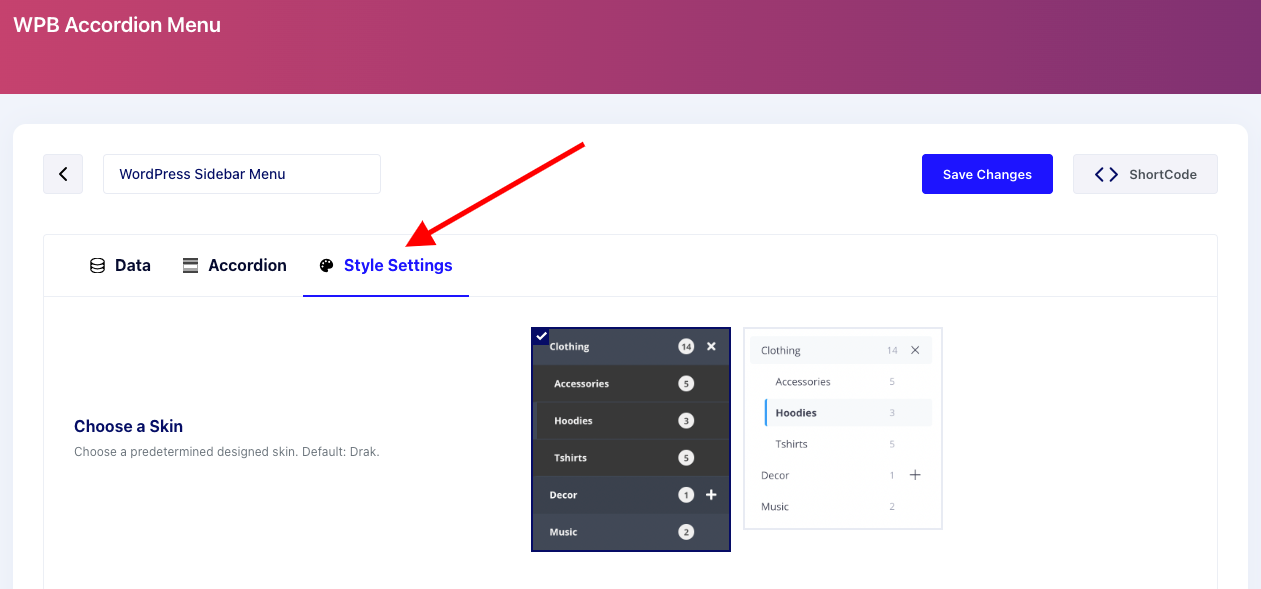Image resolution: width=1261 pixels, height=589 pixels.
Task: Click the Save Changes button
Action: click(987, 174)
